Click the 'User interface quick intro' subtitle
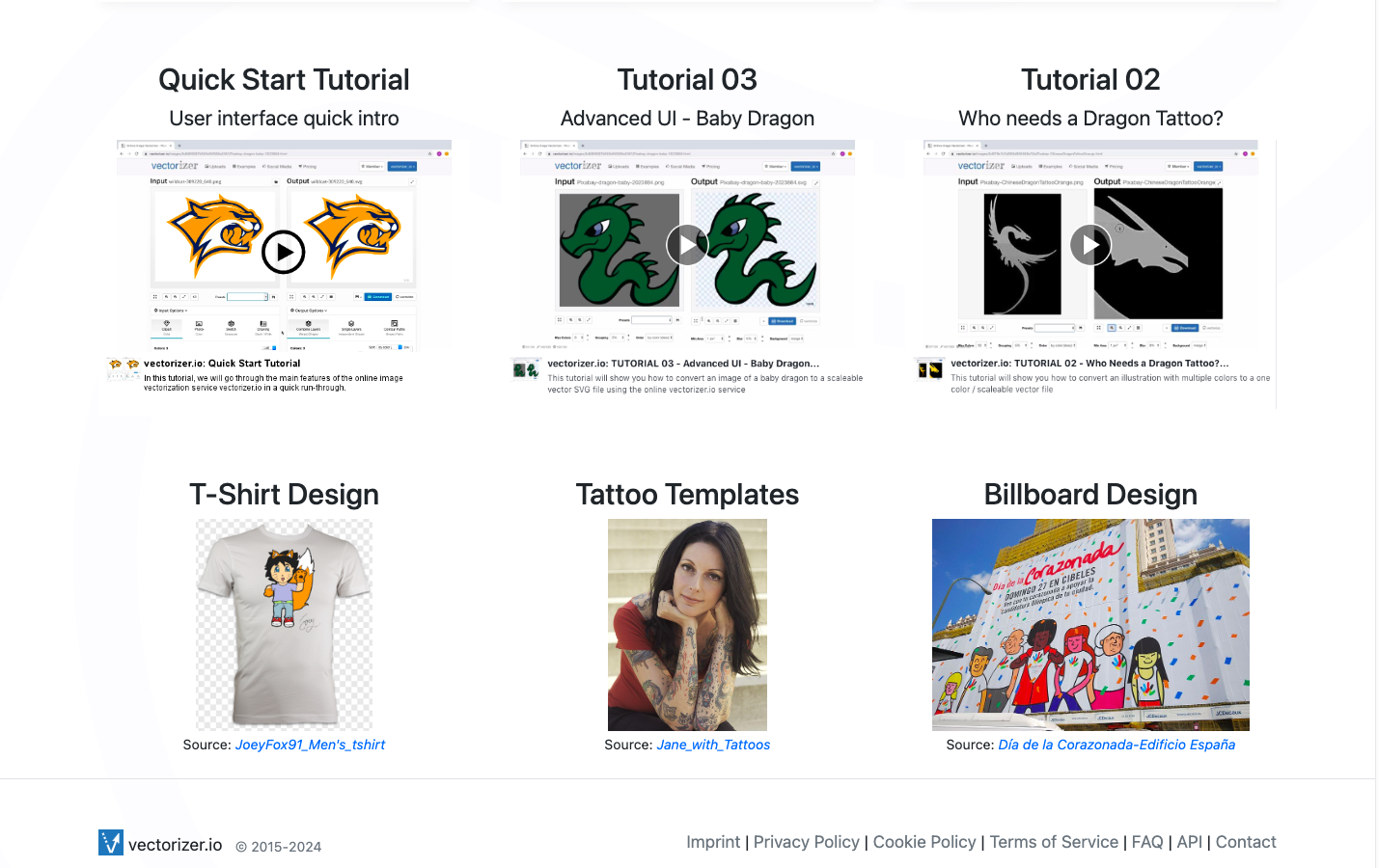Screen dimensions: 1378x868 coord(284,118)
